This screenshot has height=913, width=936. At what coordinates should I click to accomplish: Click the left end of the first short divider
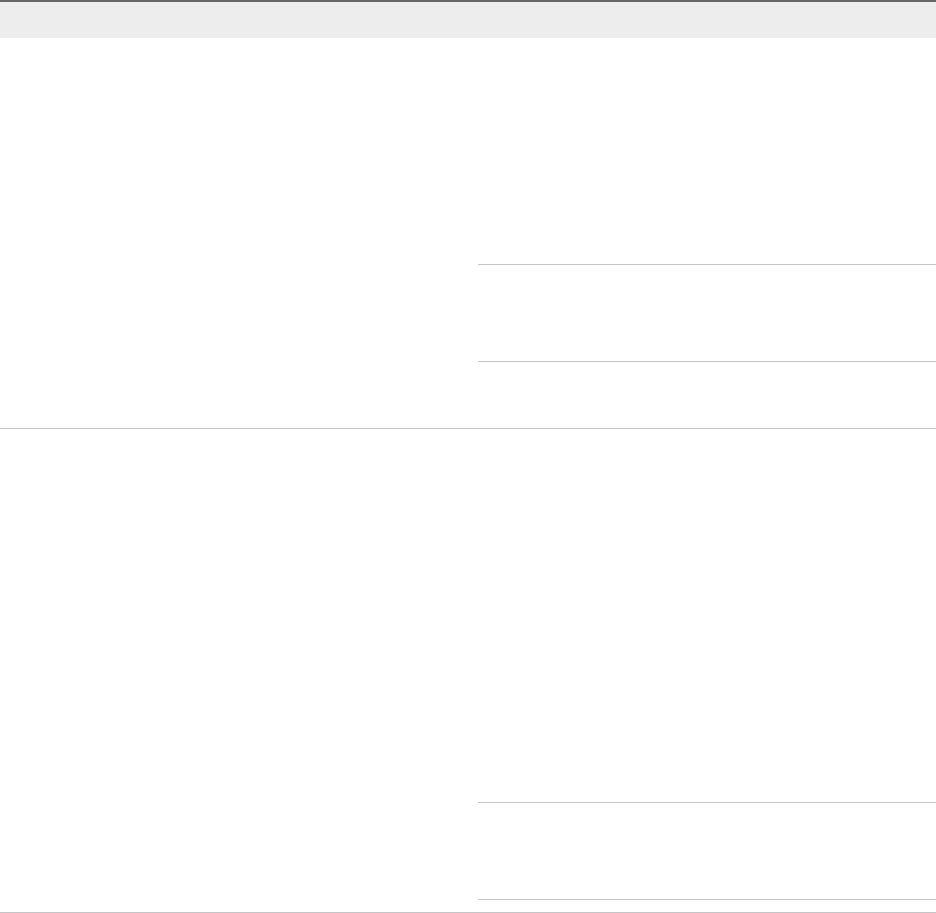click(x=483, y=265)
